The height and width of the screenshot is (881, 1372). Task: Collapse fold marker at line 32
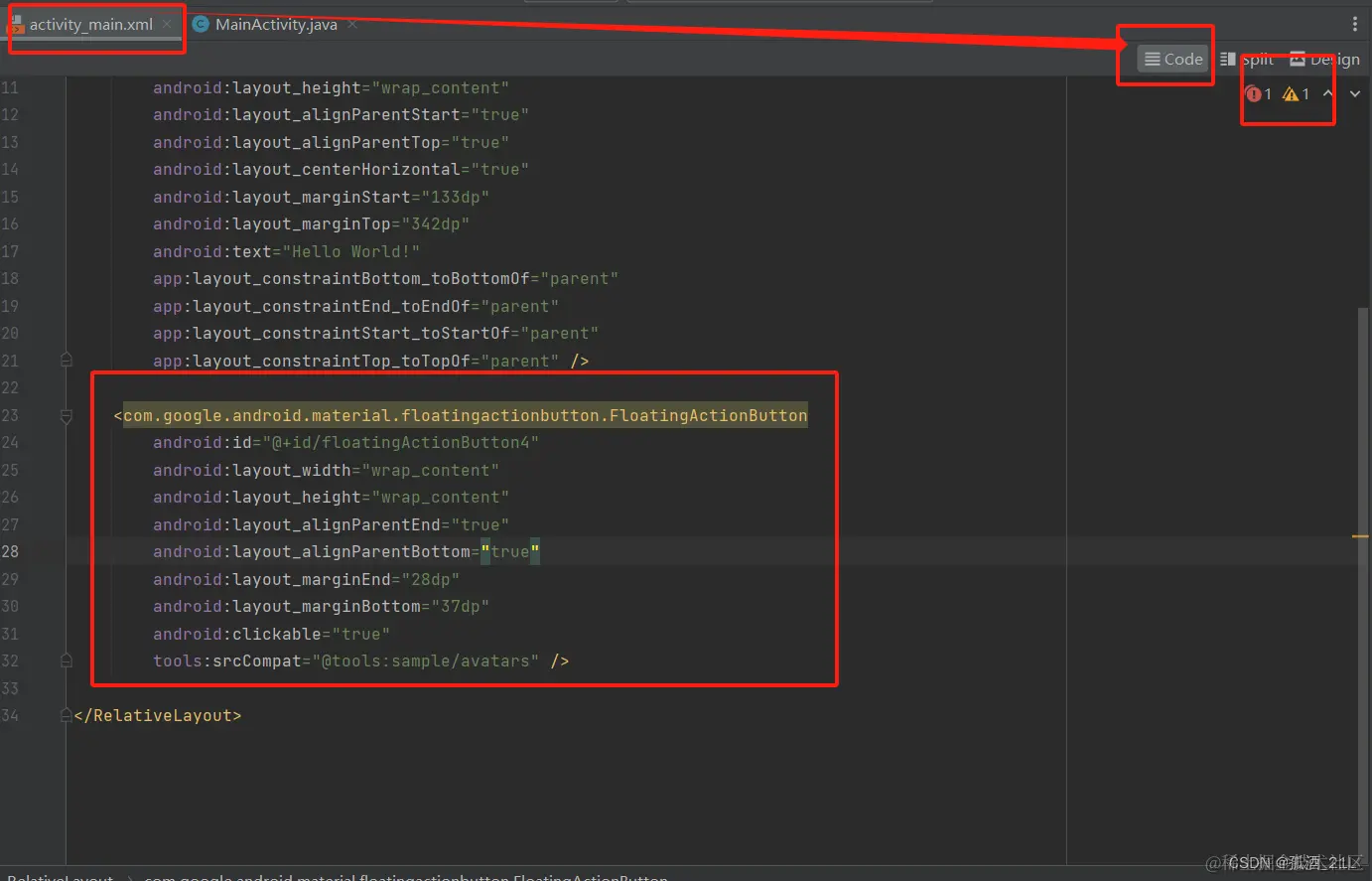click(67, 661)
